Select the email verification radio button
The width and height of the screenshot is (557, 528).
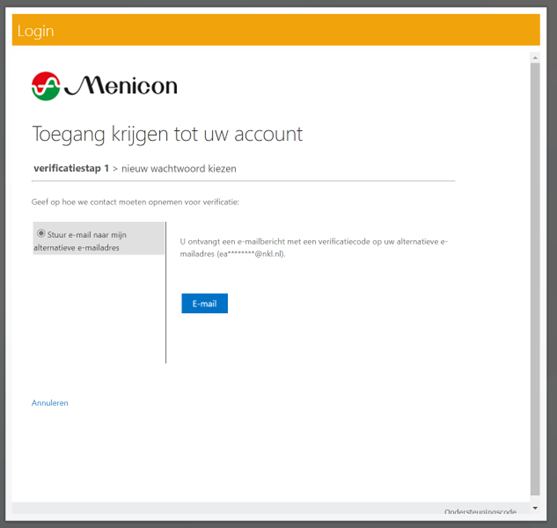point(41,233)
